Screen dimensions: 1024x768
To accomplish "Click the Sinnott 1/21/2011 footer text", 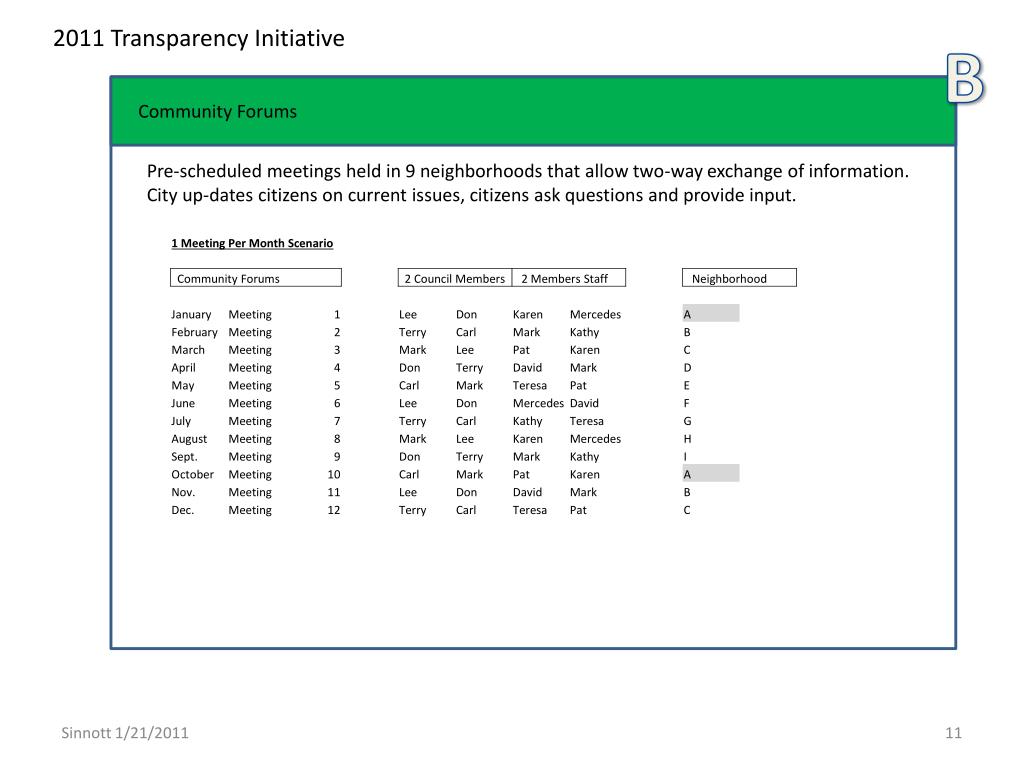I will pos(125,733).
